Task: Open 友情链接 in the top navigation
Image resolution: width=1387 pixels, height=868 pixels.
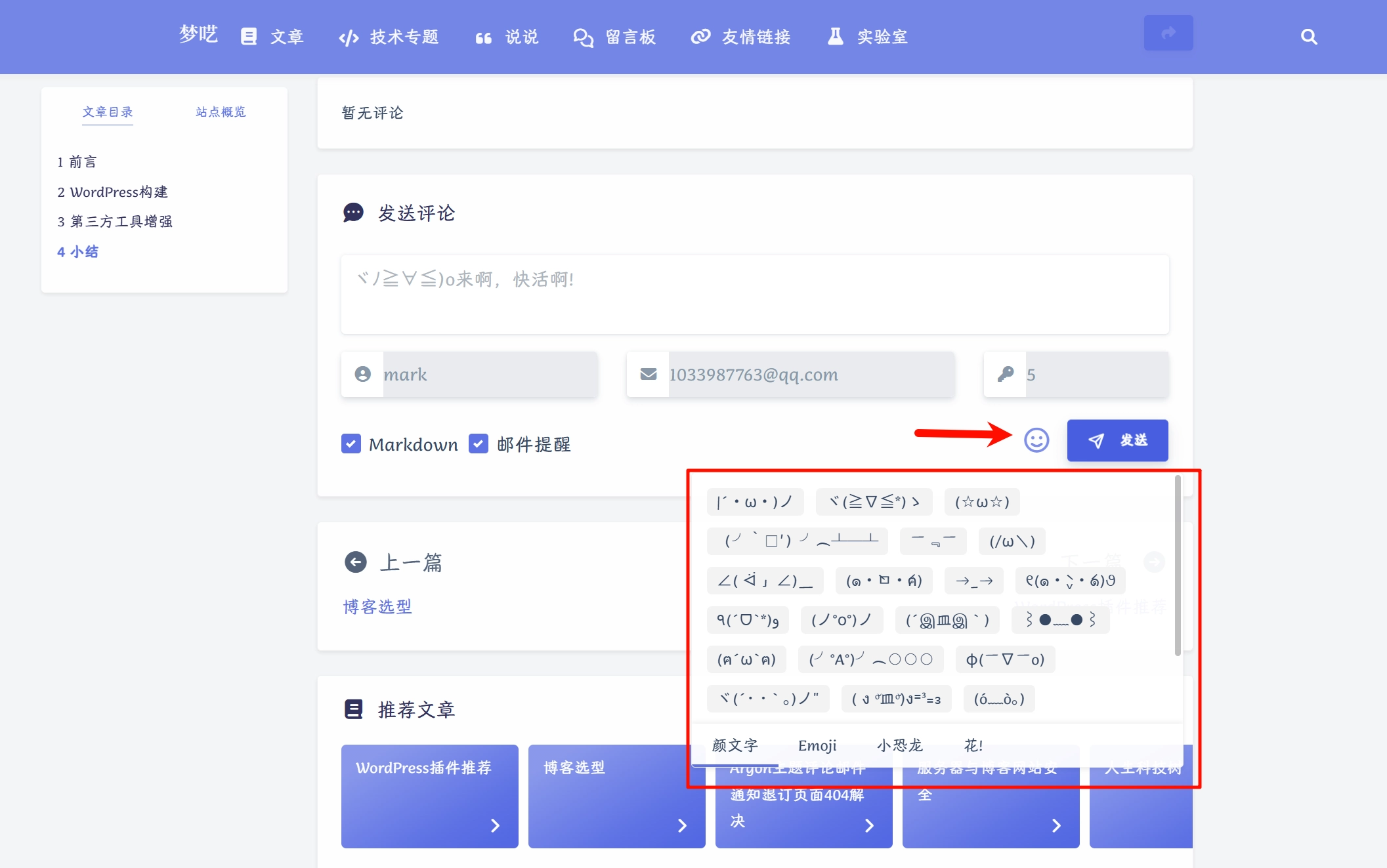Action: (741, 37)
